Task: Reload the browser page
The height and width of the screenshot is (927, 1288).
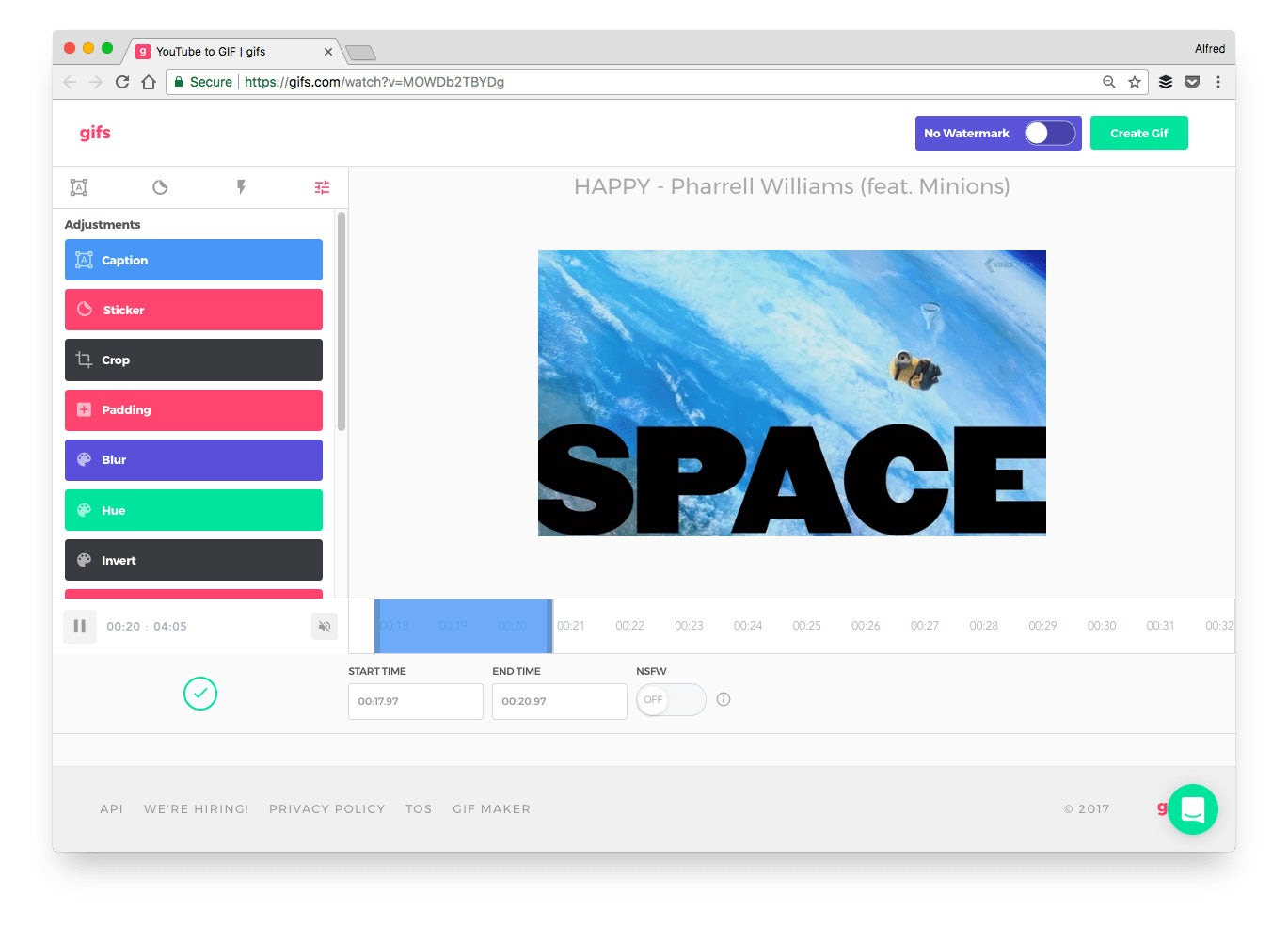Action: click(x=122, y=82)
